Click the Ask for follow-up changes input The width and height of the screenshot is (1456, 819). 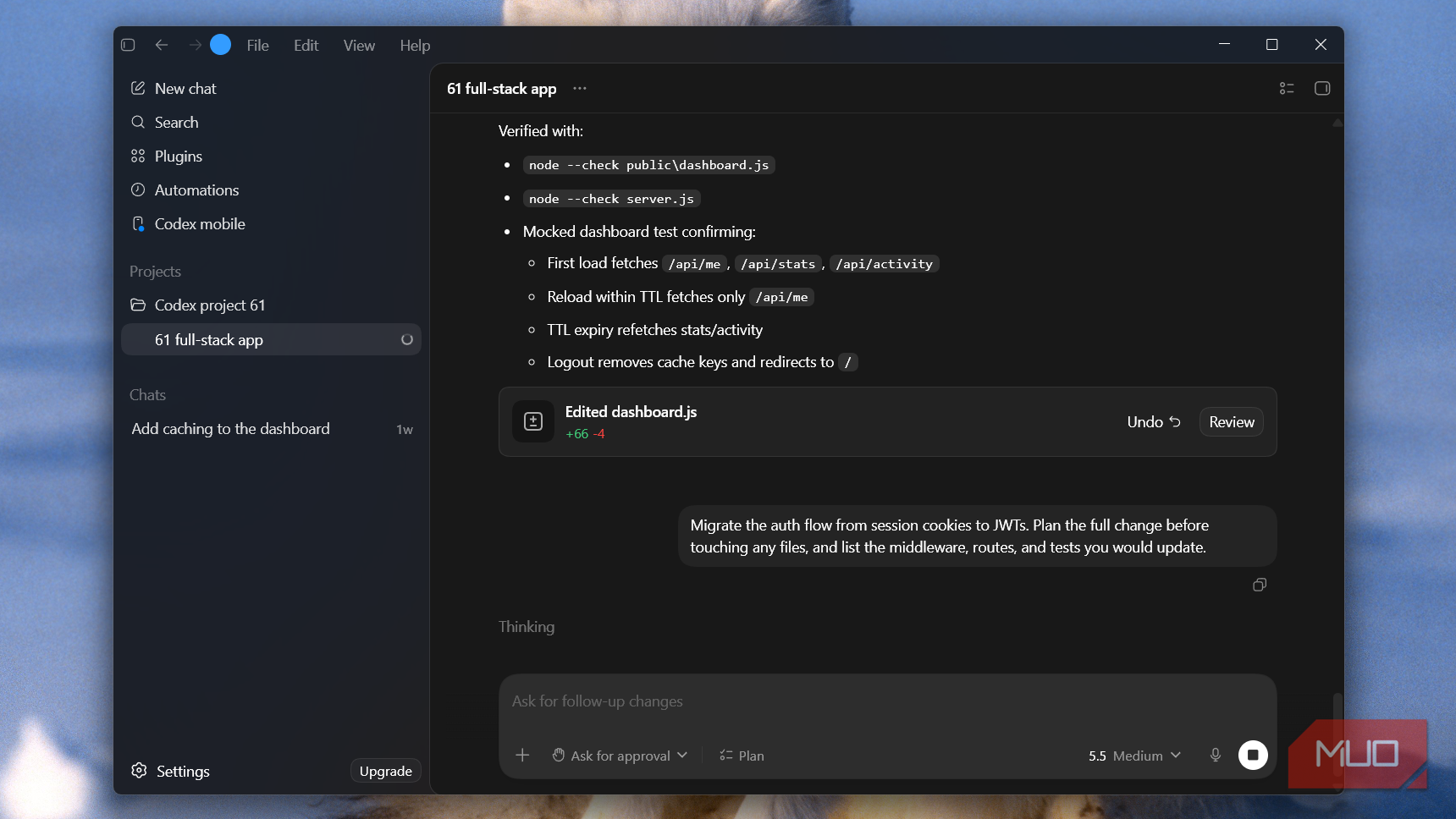[887, 701]
